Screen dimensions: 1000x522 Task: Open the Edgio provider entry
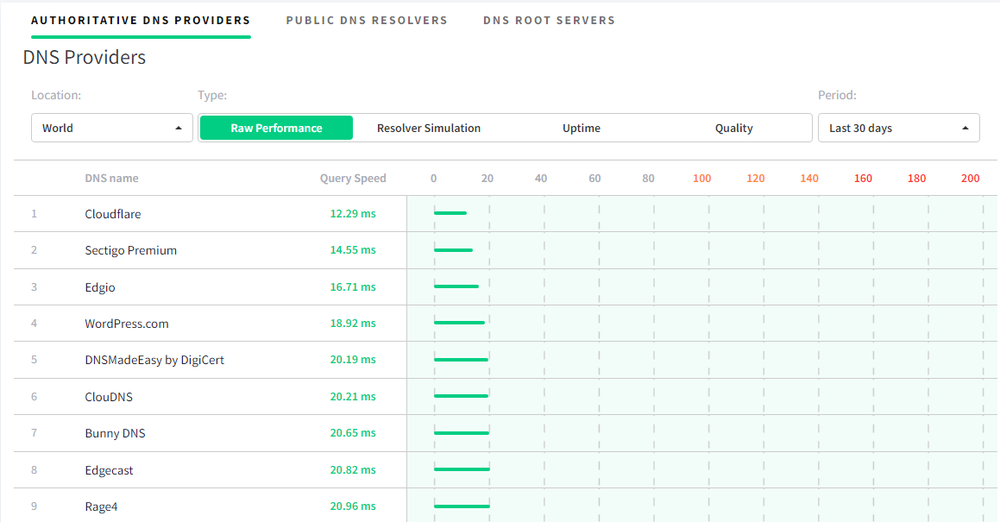(100, 287)
